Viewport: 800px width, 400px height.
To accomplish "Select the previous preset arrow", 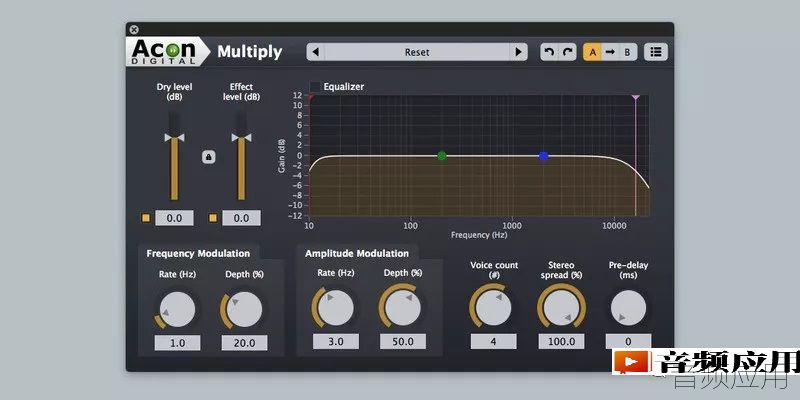I will 315,52.
